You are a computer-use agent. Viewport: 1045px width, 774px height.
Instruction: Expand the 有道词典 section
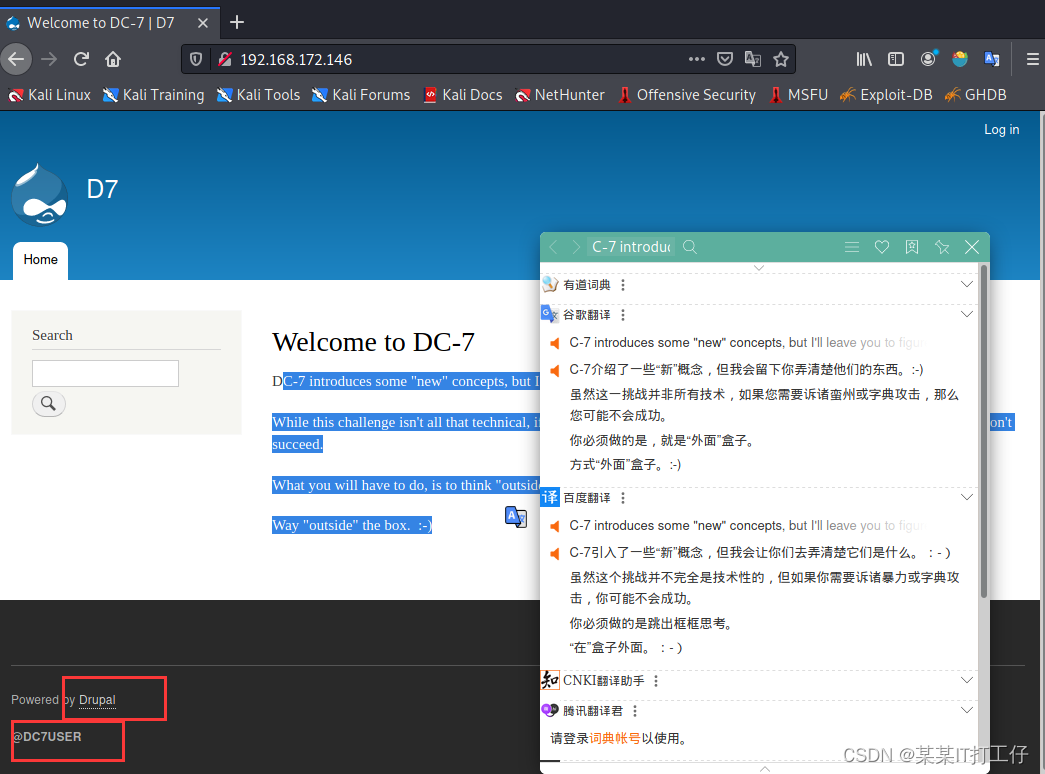[x=966, y=285]
